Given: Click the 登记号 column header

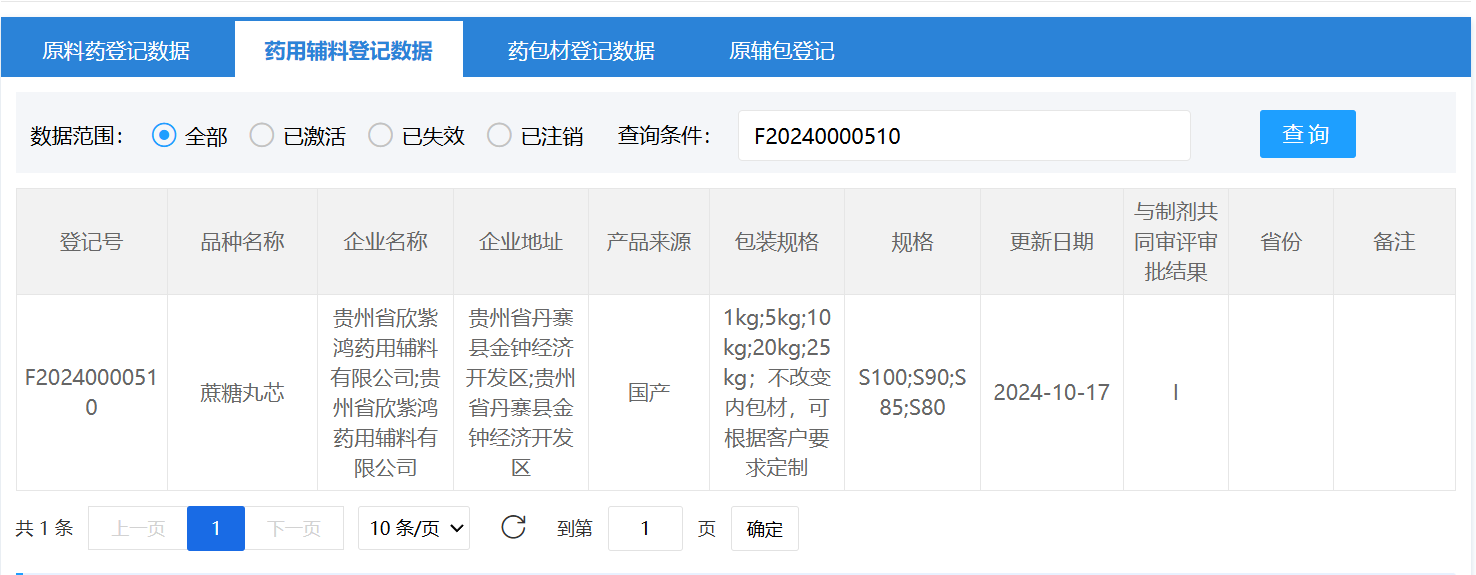Looking at the screenshot, I should pyautogui.click(x=91, y=242).
